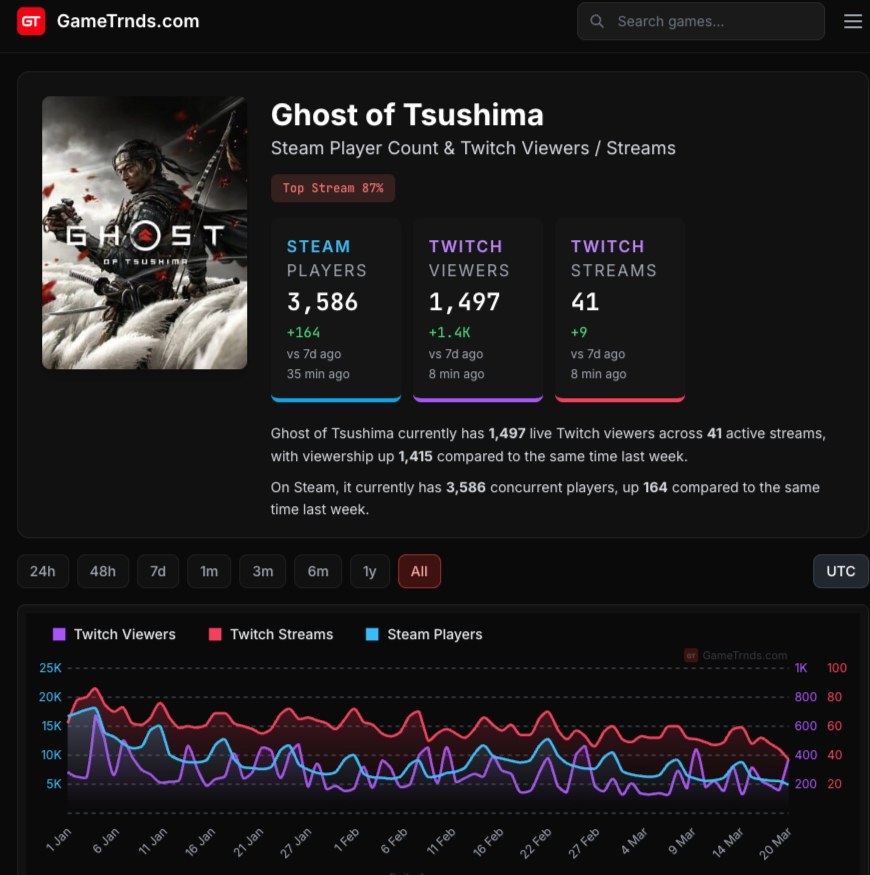The width and height of the screenshot is (870, 875).
Task: Click the +1.4K viewers change value
Action: point(449,333)
